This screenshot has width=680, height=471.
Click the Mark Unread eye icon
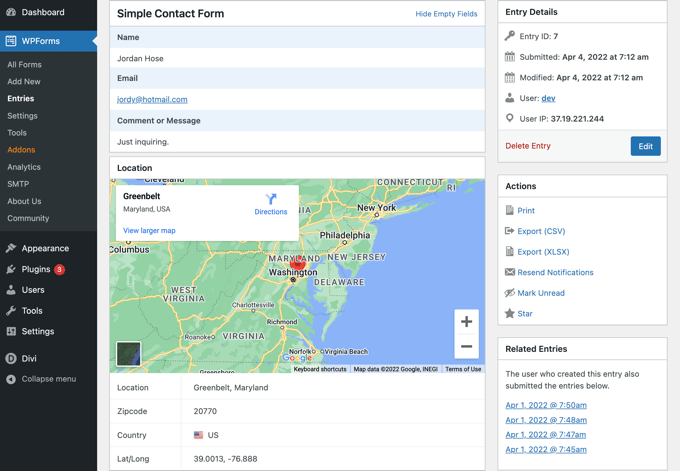click(x=510, y=293)
